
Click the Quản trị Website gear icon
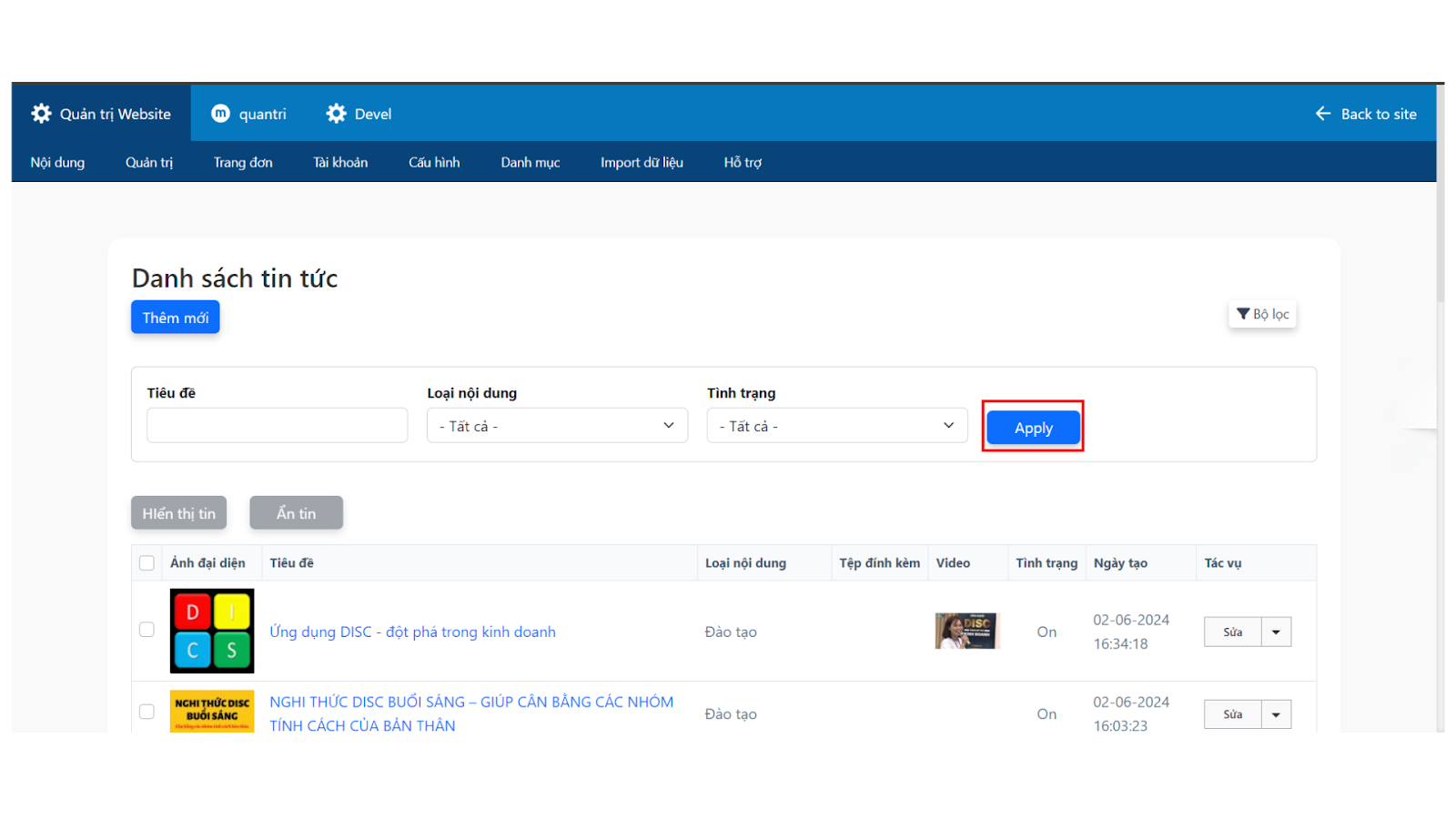tap(42, 114)
